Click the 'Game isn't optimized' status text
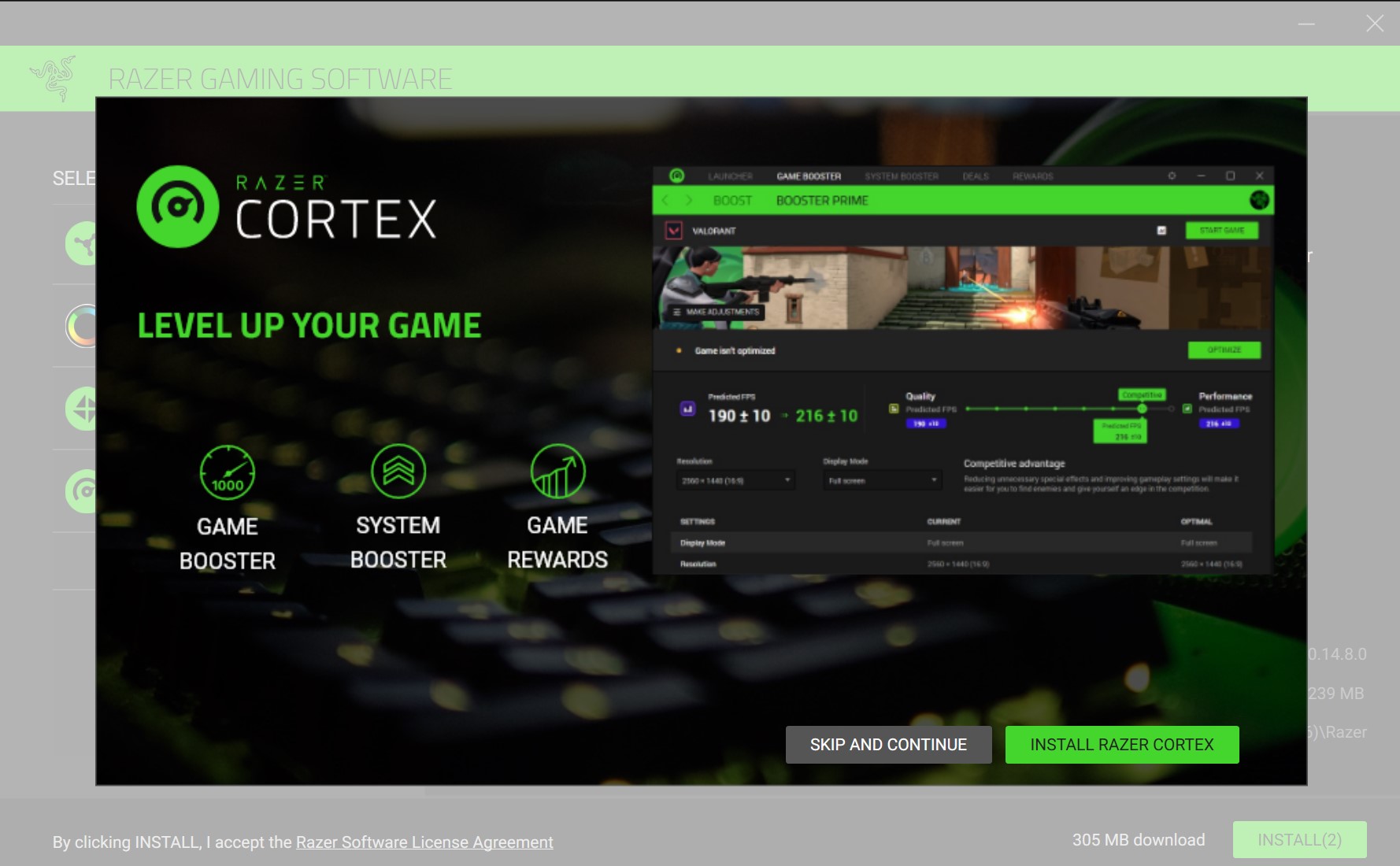 tap(735, 351)
